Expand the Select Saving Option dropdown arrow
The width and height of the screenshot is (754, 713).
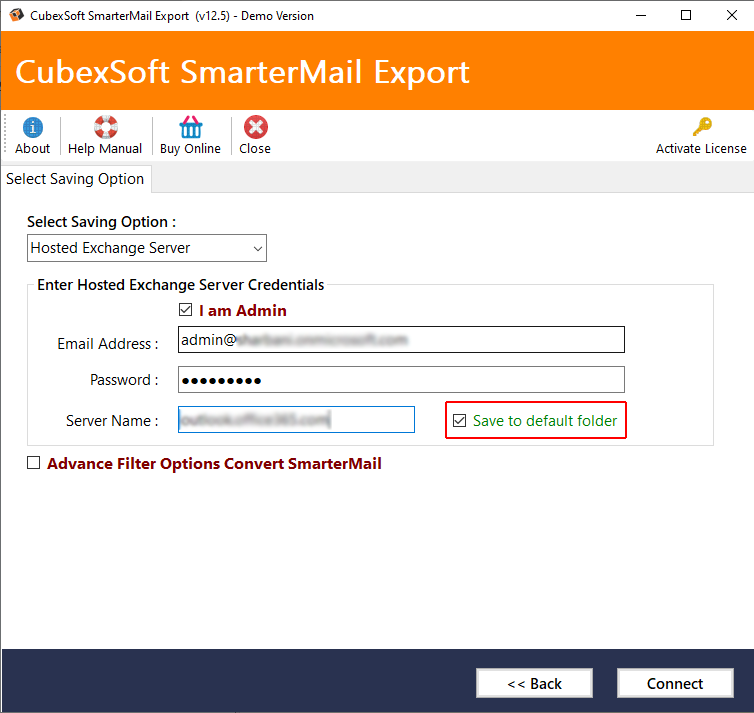[x=258, y=249]
